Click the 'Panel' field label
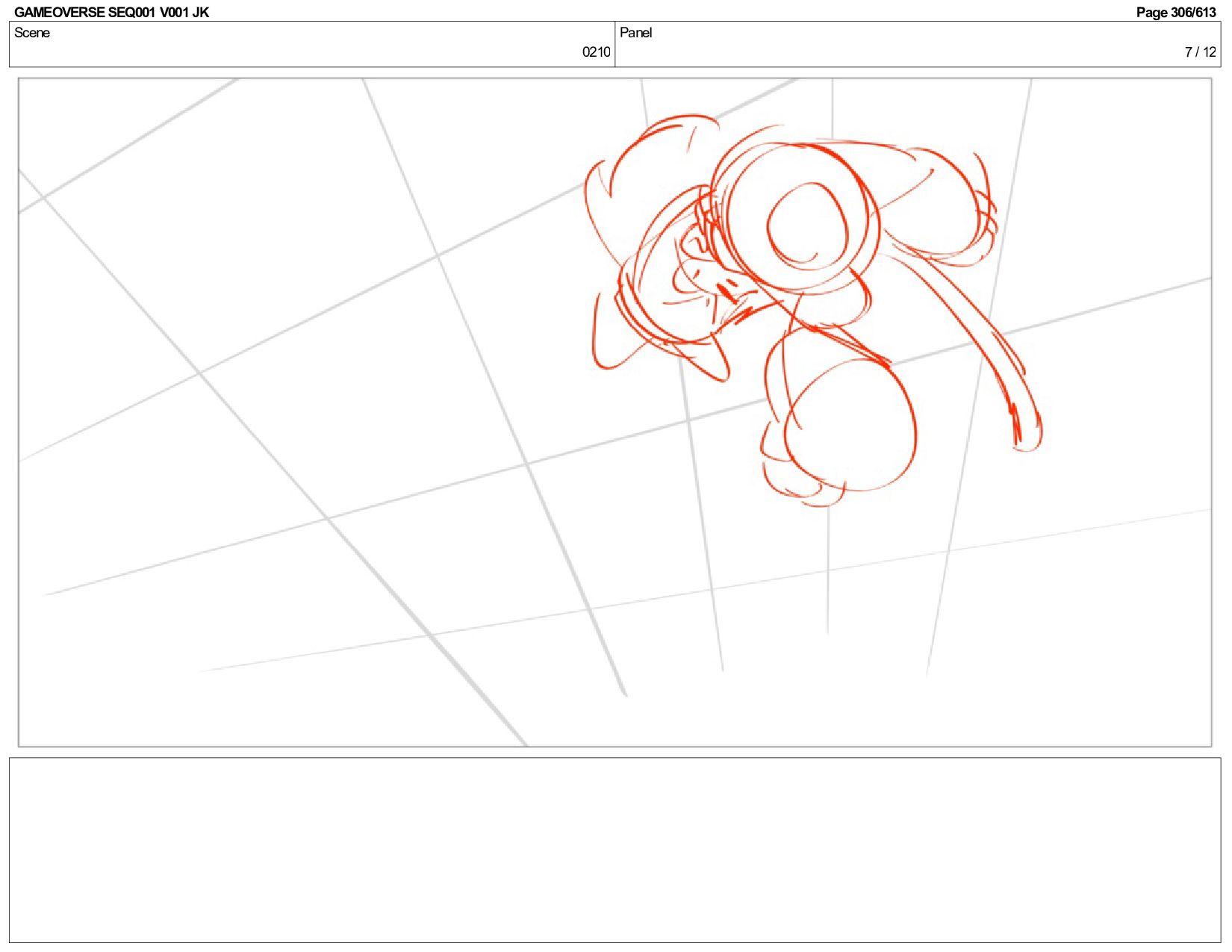This screenshot has height=952, width=1232. (x=636, y=33)
